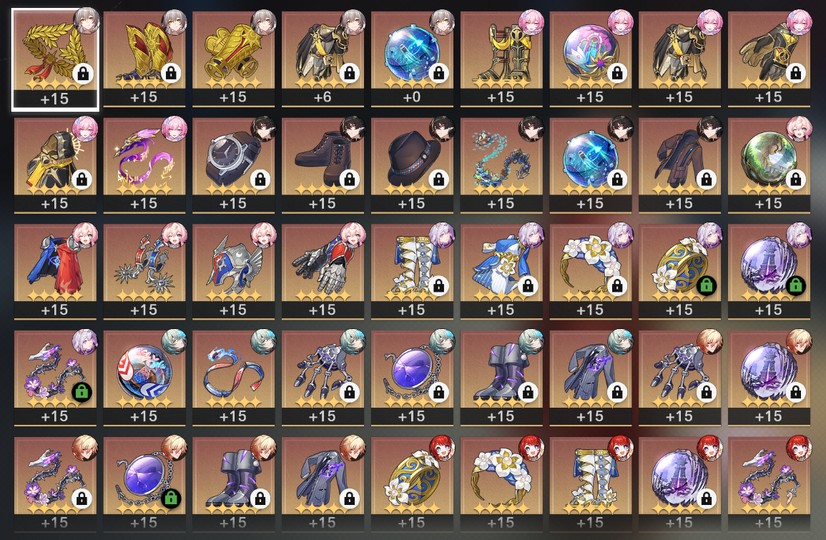This screenshot has width=826, height=540.
Task: Toggle the green lock on the purple gem pendant
Action: click(171, 498)
